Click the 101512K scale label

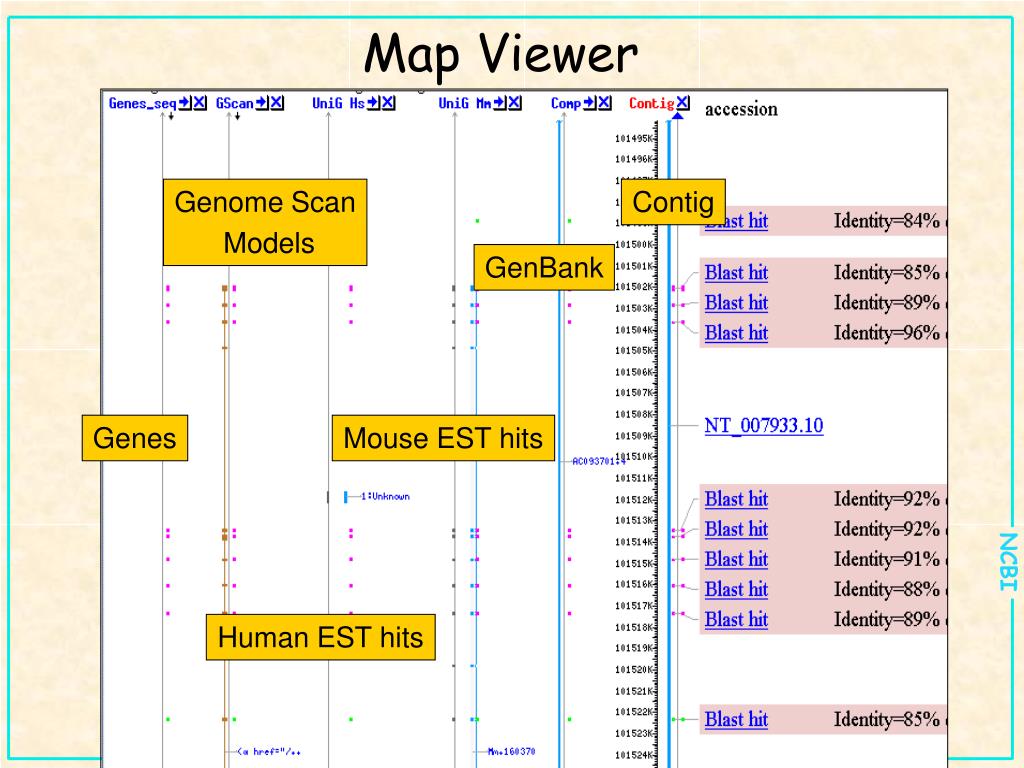click(634, 500)
